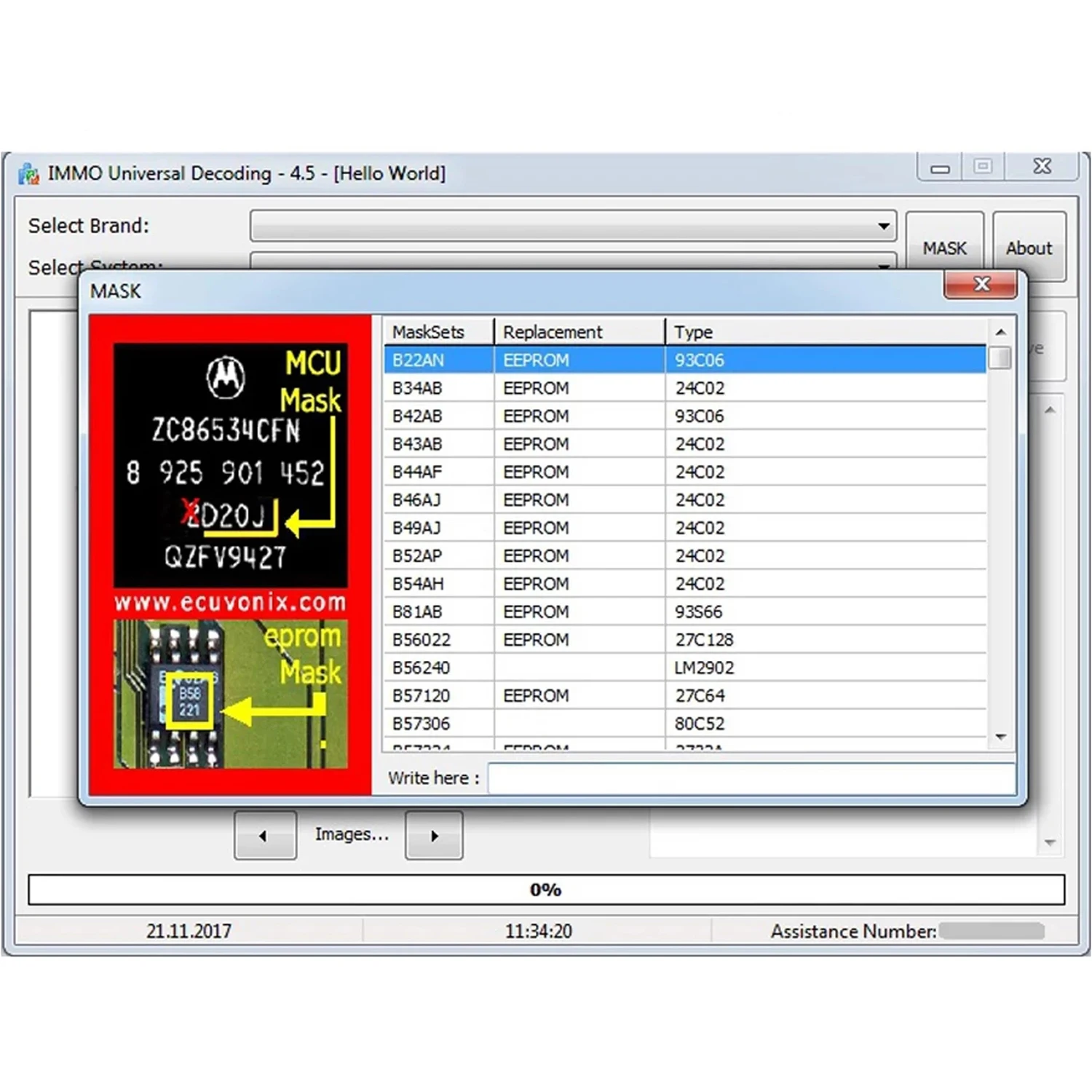Screen dimensions: 1092x1092
Task: Select the B54AH mask row
Action: (685, 584)
